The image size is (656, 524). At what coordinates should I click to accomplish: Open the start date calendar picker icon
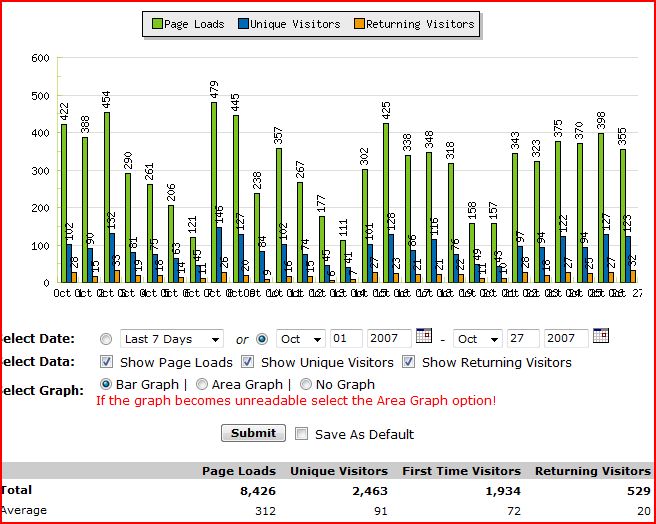424,336
